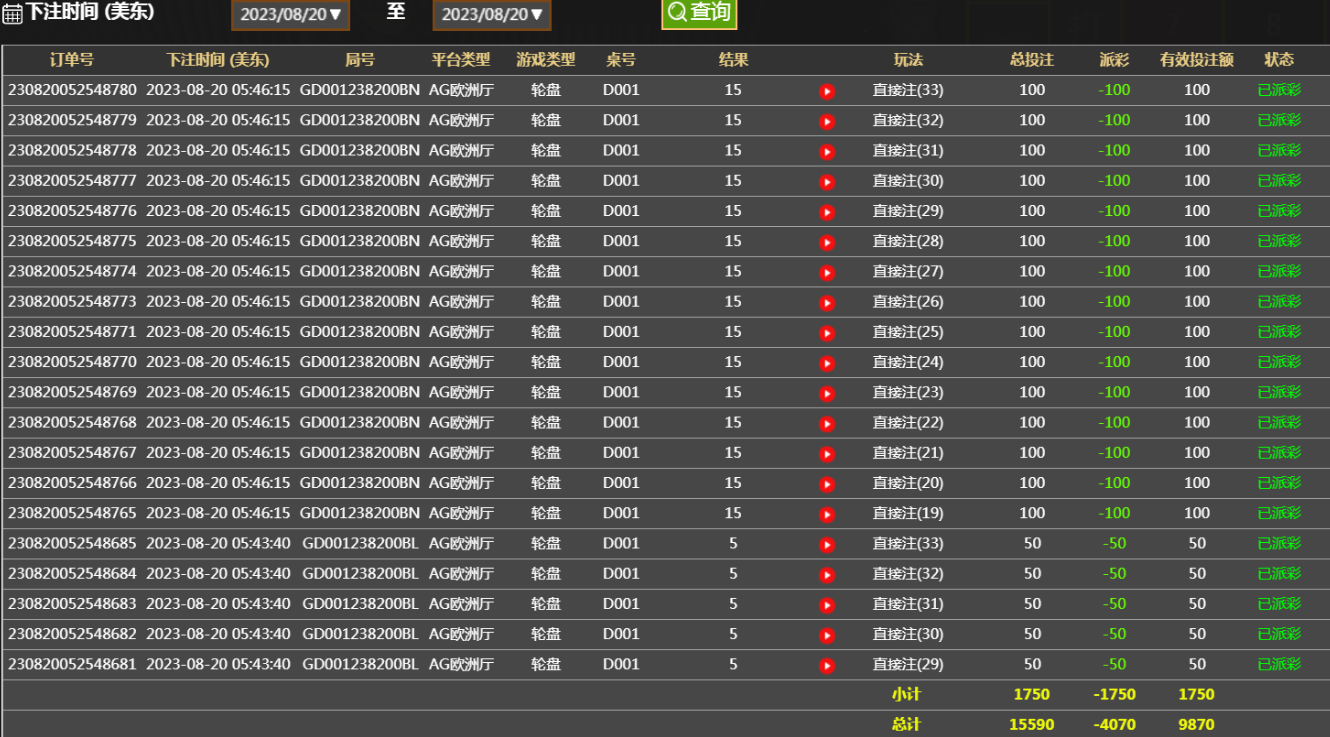Click grand total valid bet 9870

point(1197,724)
